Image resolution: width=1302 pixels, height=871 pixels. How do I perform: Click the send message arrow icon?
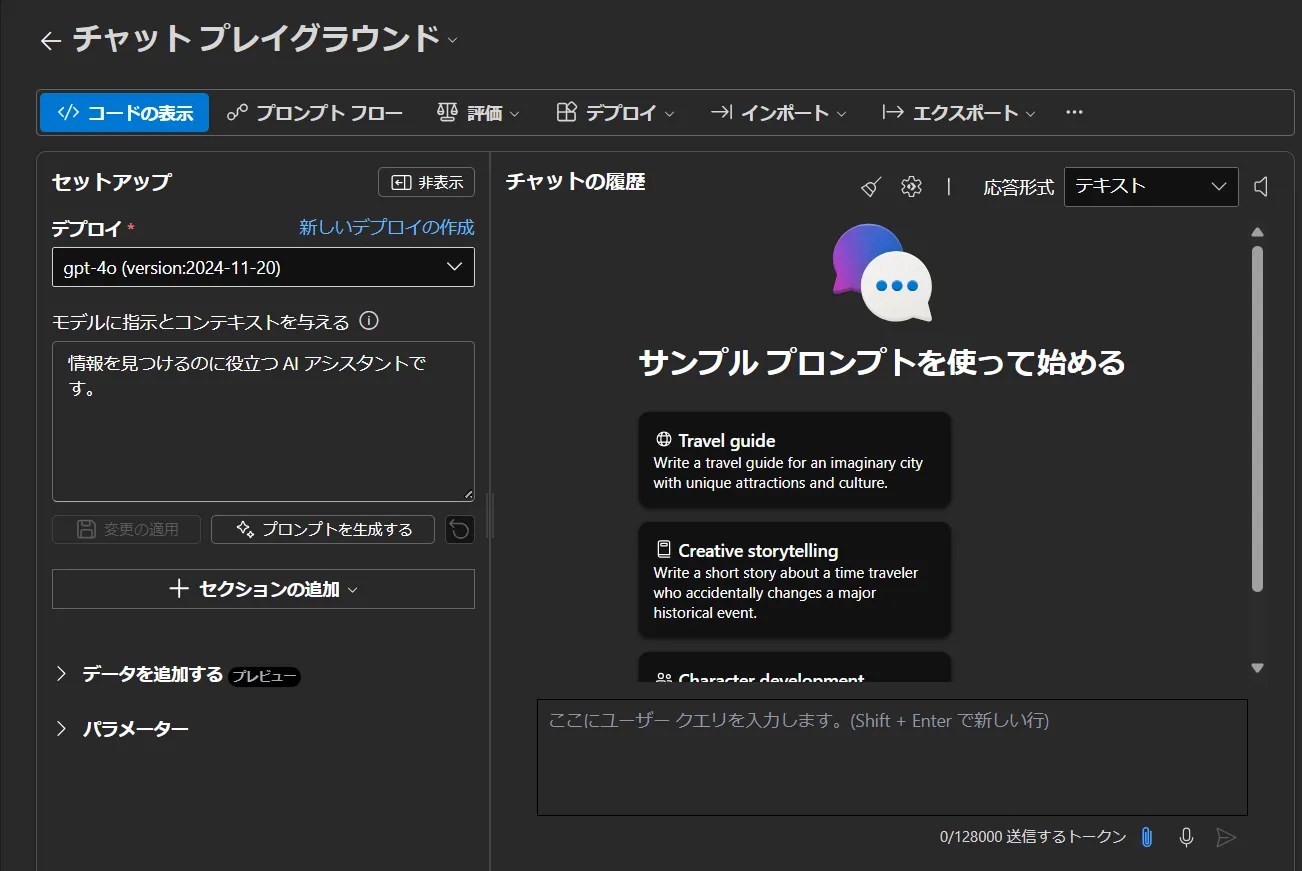tap(1226, 837)
